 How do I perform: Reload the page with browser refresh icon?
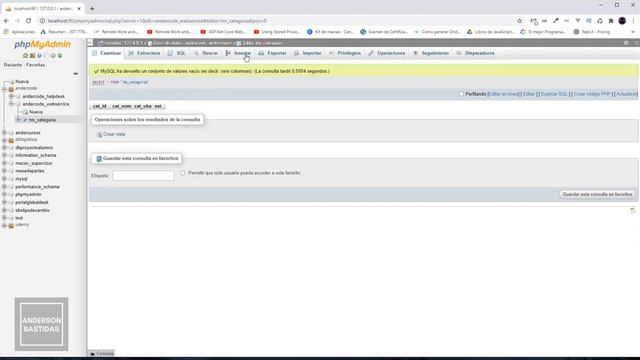click(29, 21)
